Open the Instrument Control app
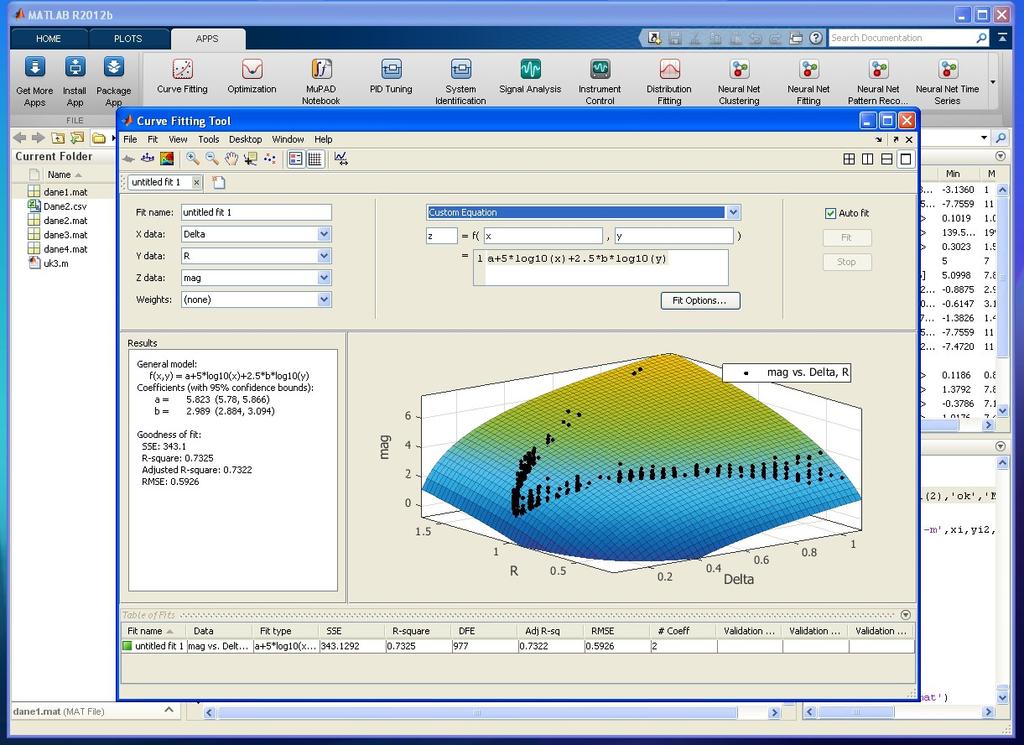This screenshot has height=745, width=1024. (600, 82)
